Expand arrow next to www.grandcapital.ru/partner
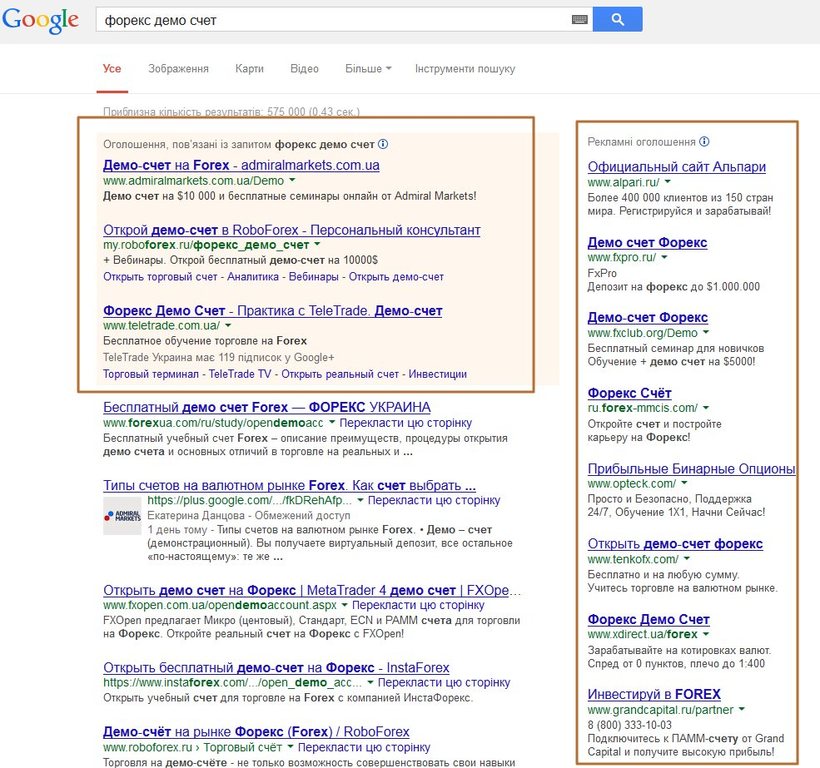This screenshot has width=820, height=768. (x=742, y=709)
